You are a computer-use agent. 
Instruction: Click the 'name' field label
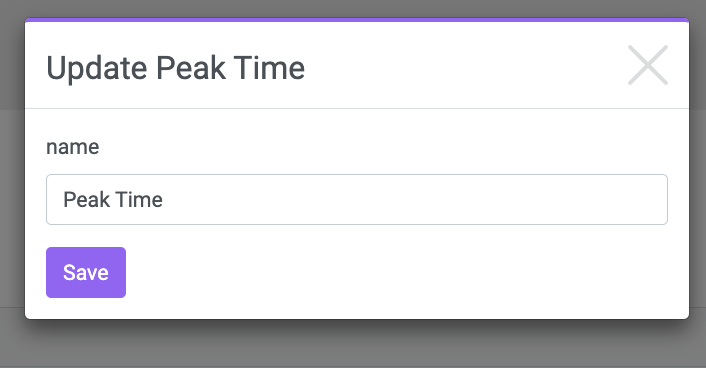[72, 147]
